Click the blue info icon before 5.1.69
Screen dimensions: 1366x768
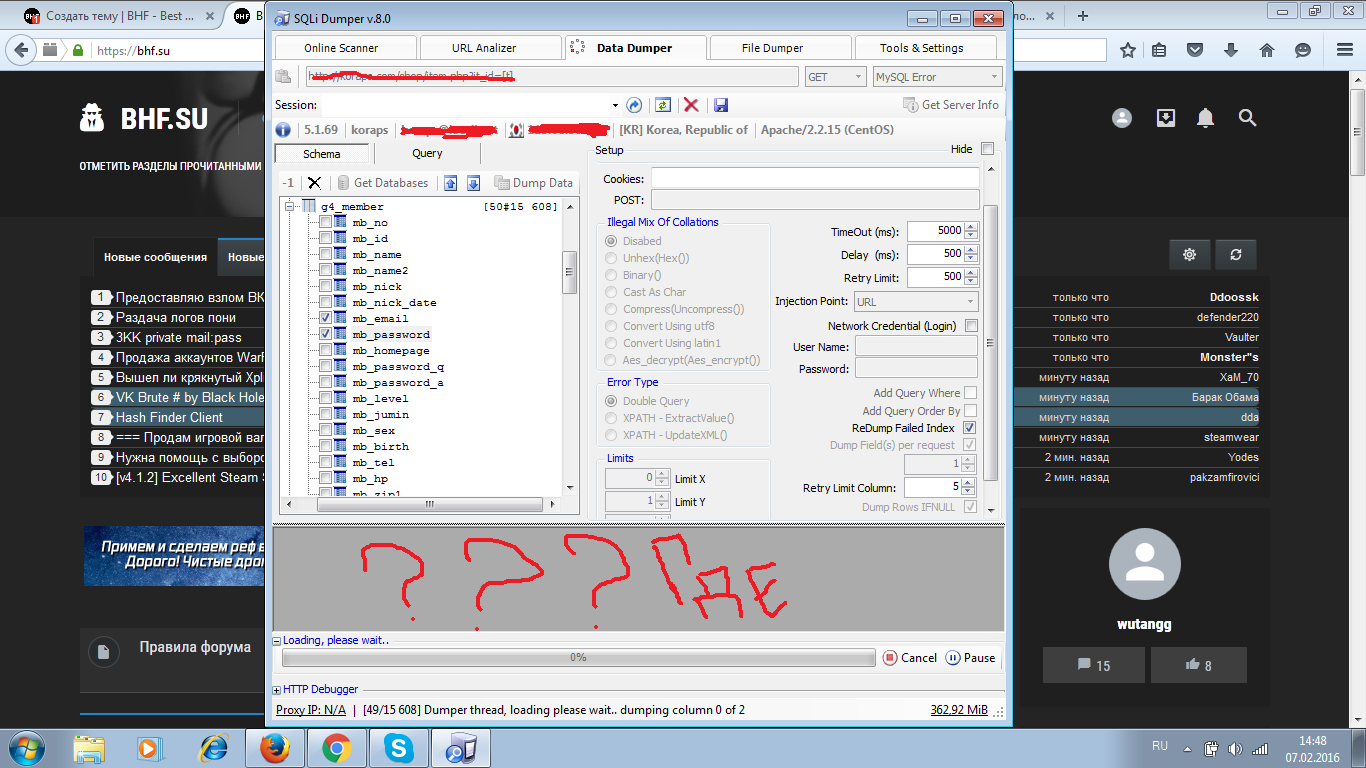(x=283, y=130)
